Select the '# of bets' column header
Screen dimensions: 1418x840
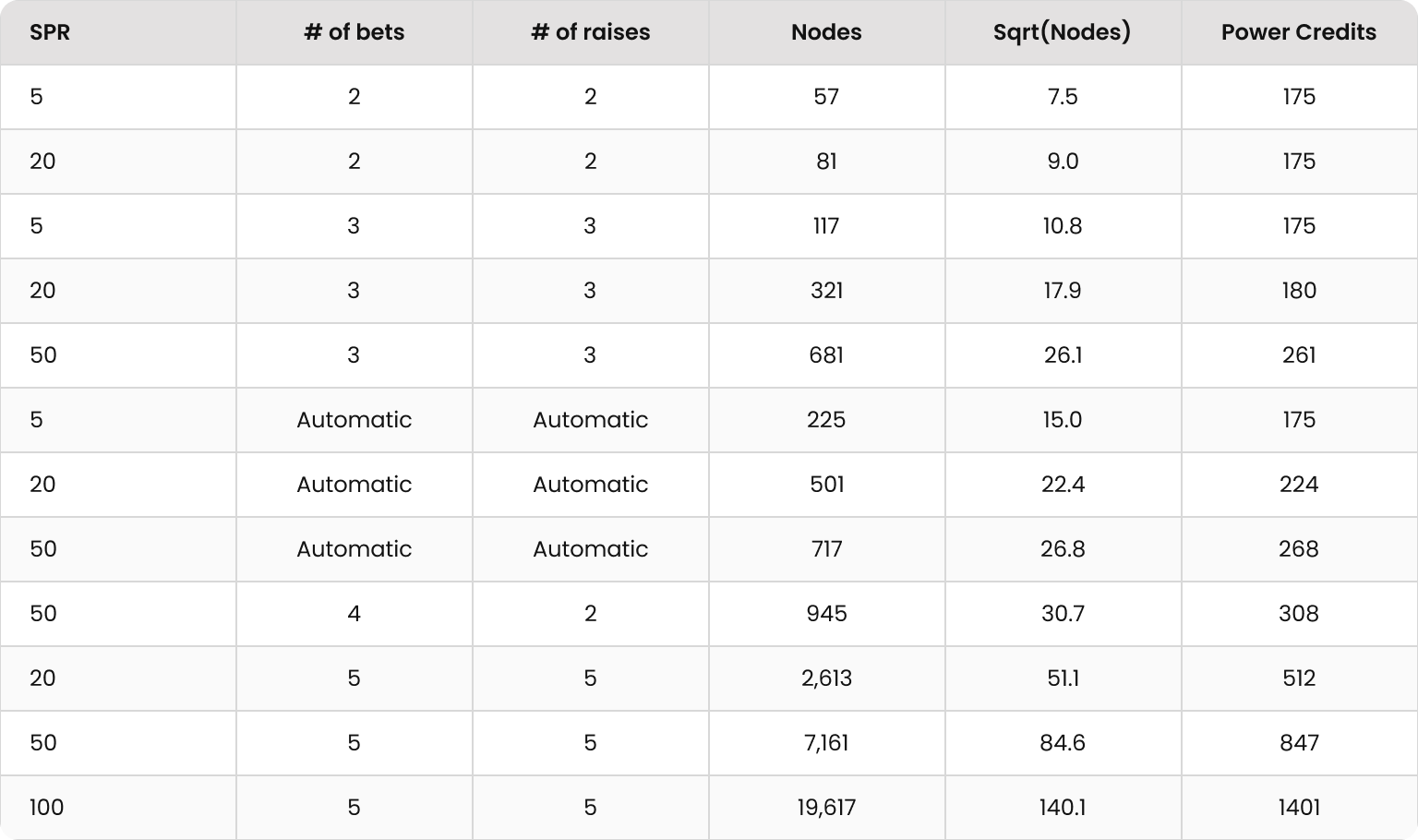click(354, 32)
